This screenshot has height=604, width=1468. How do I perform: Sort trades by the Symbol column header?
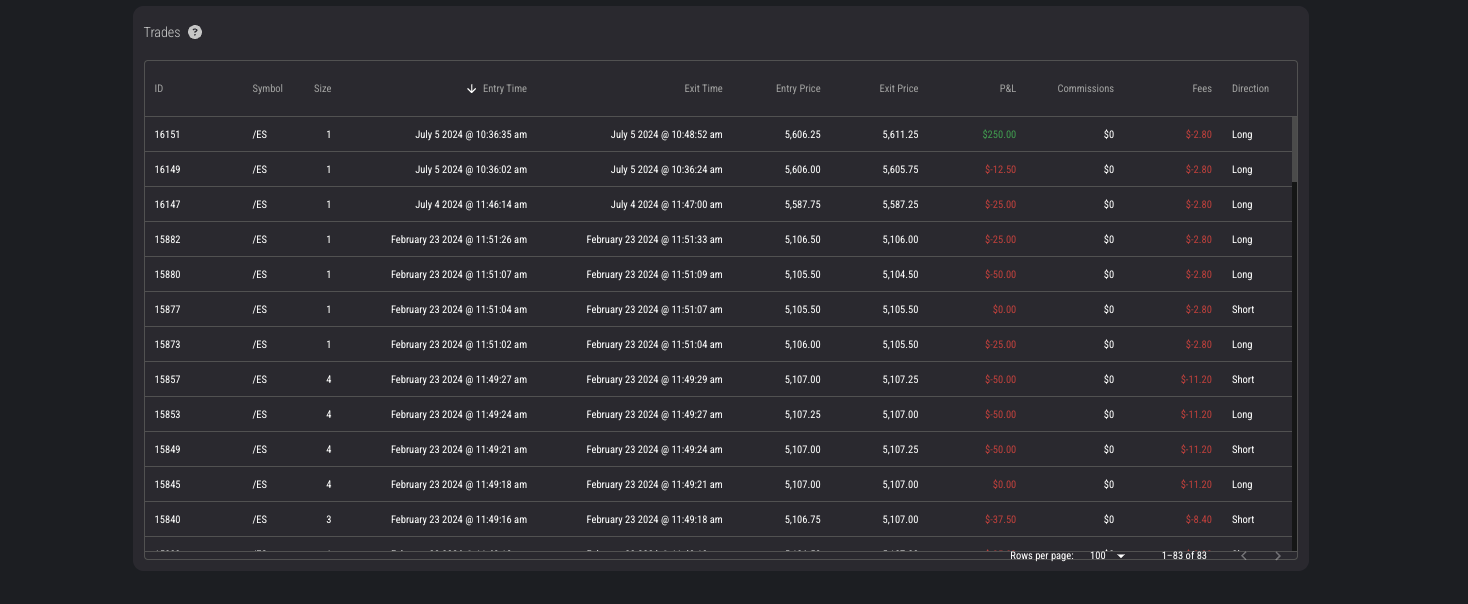(x=267, y=89)
